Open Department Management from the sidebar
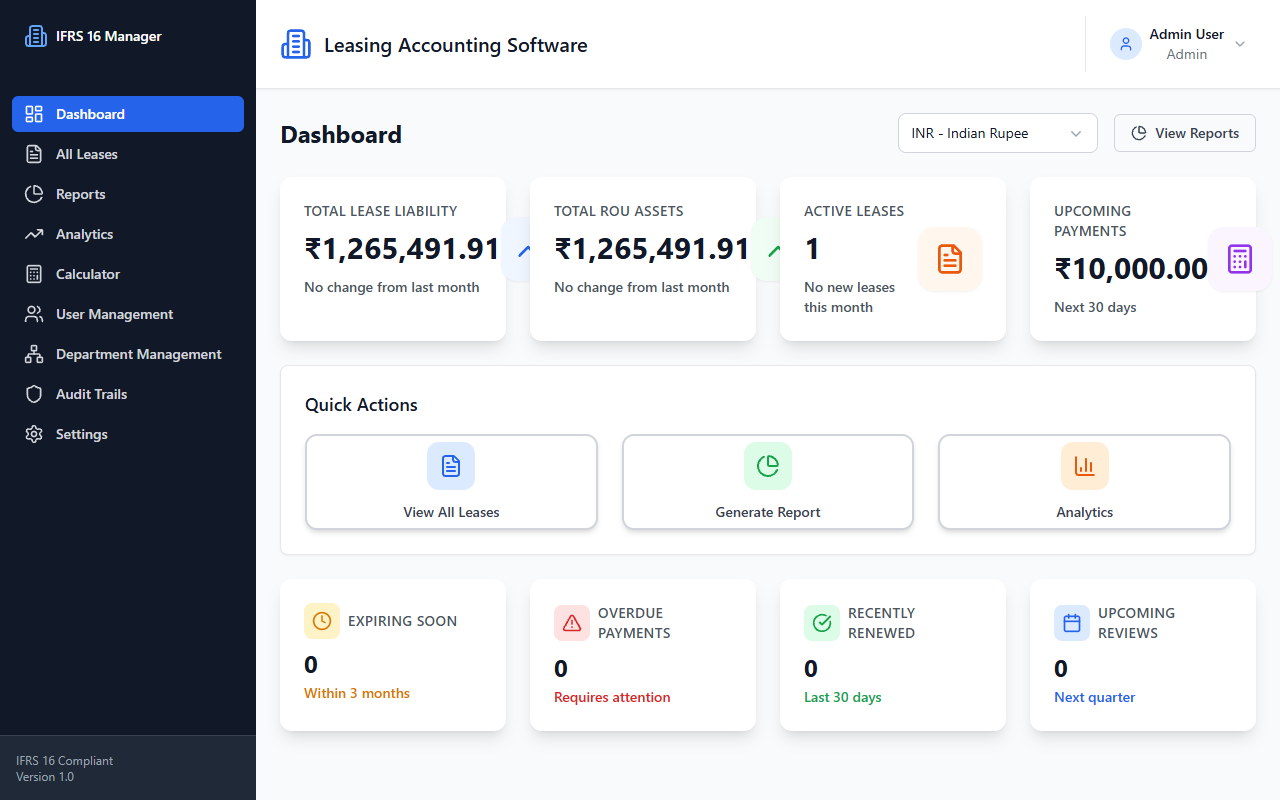The image size is (1280, 800). point(128,354)
